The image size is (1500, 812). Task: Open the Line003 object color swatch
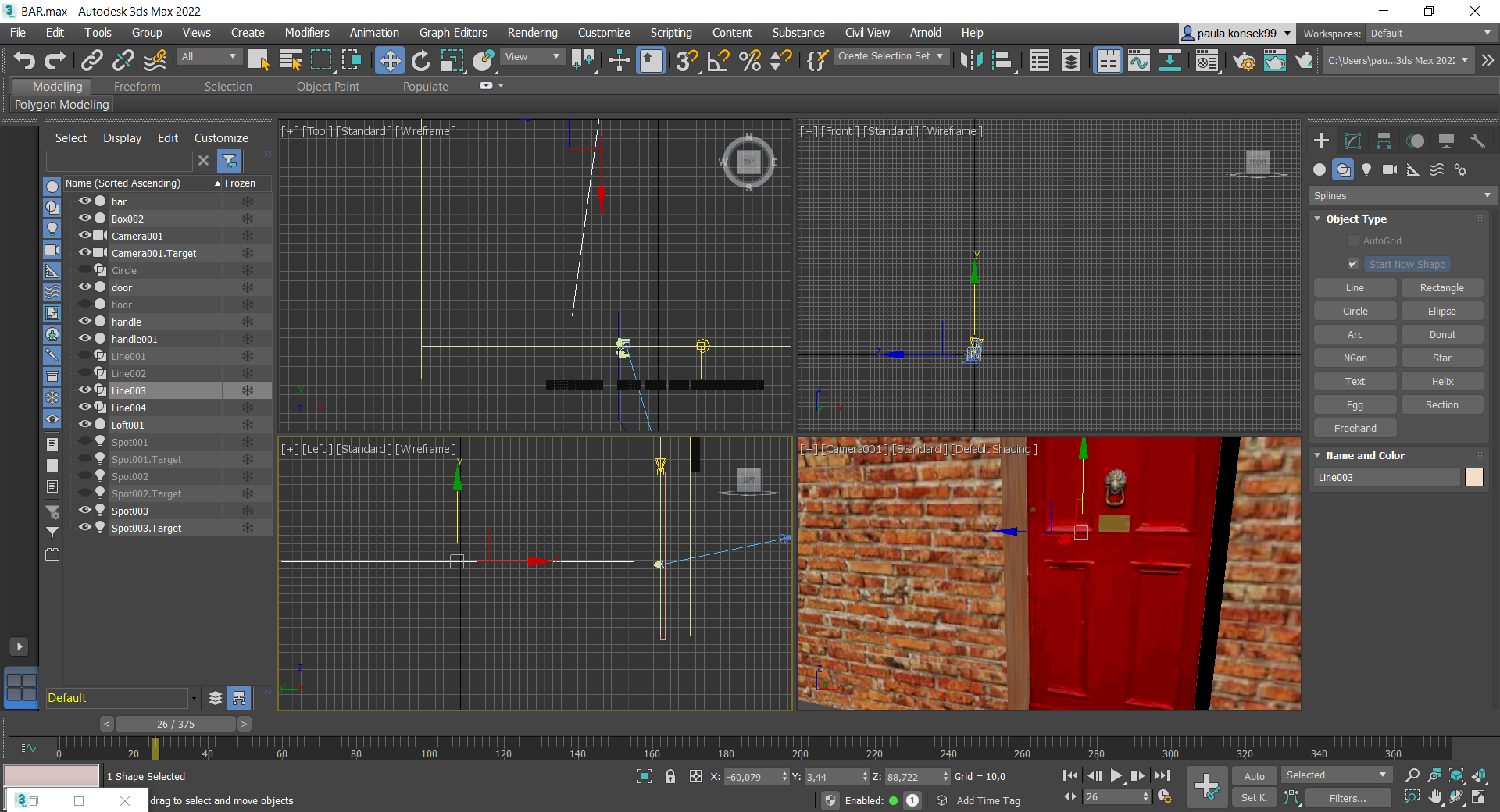pos(1474,478)
